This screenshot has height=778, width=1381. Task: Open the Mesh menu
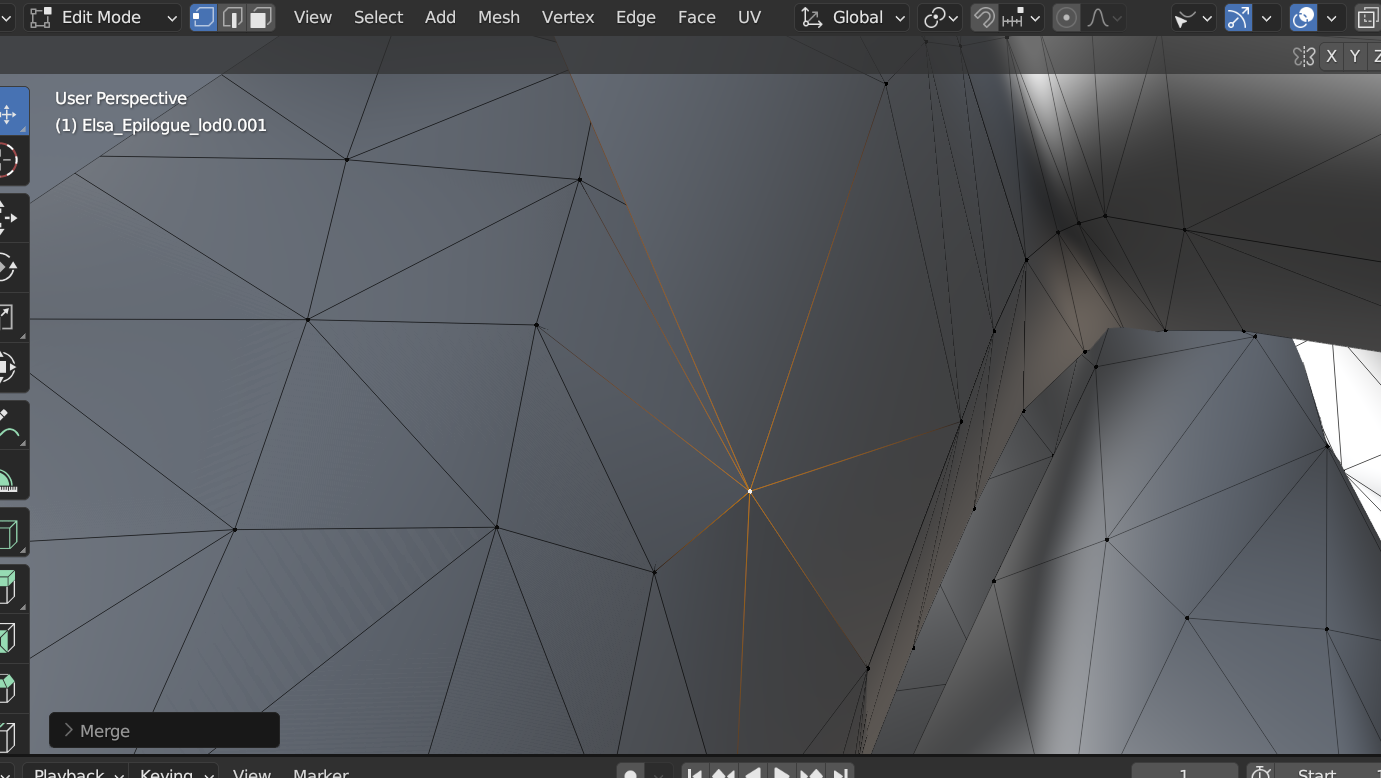499,17
